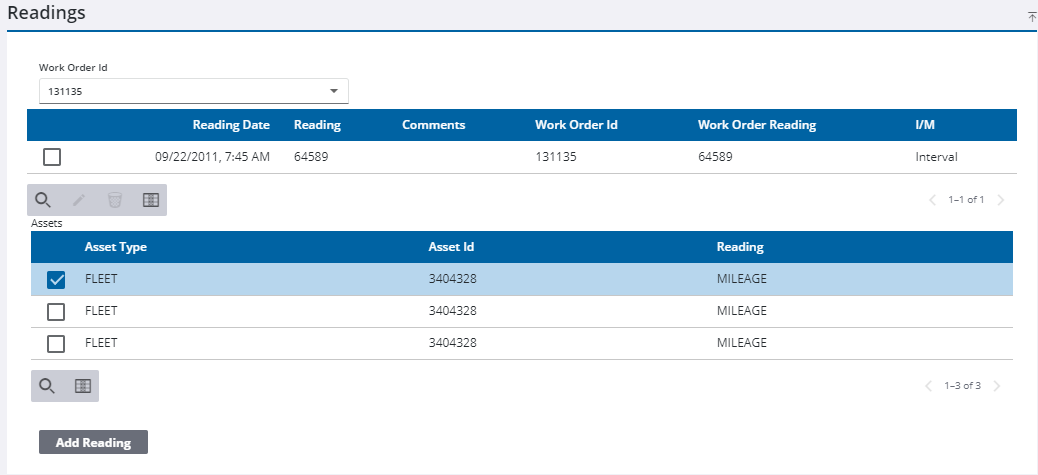
Task: Go to next page of readings
Action: (1001, 200)
